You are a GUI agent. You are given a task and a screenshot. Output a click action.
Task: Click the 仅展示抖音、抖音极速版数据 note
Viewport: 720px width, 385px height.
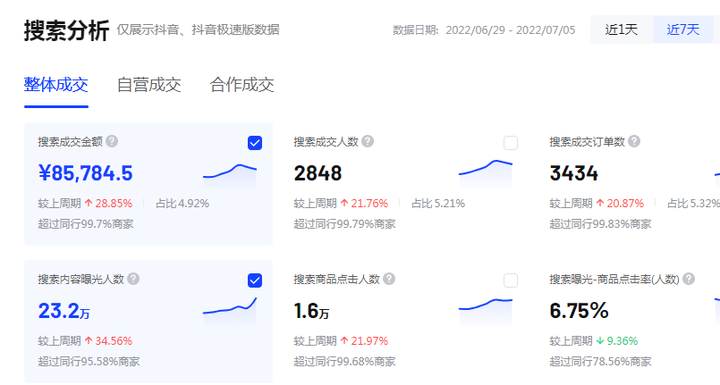[x=198, y=30]
